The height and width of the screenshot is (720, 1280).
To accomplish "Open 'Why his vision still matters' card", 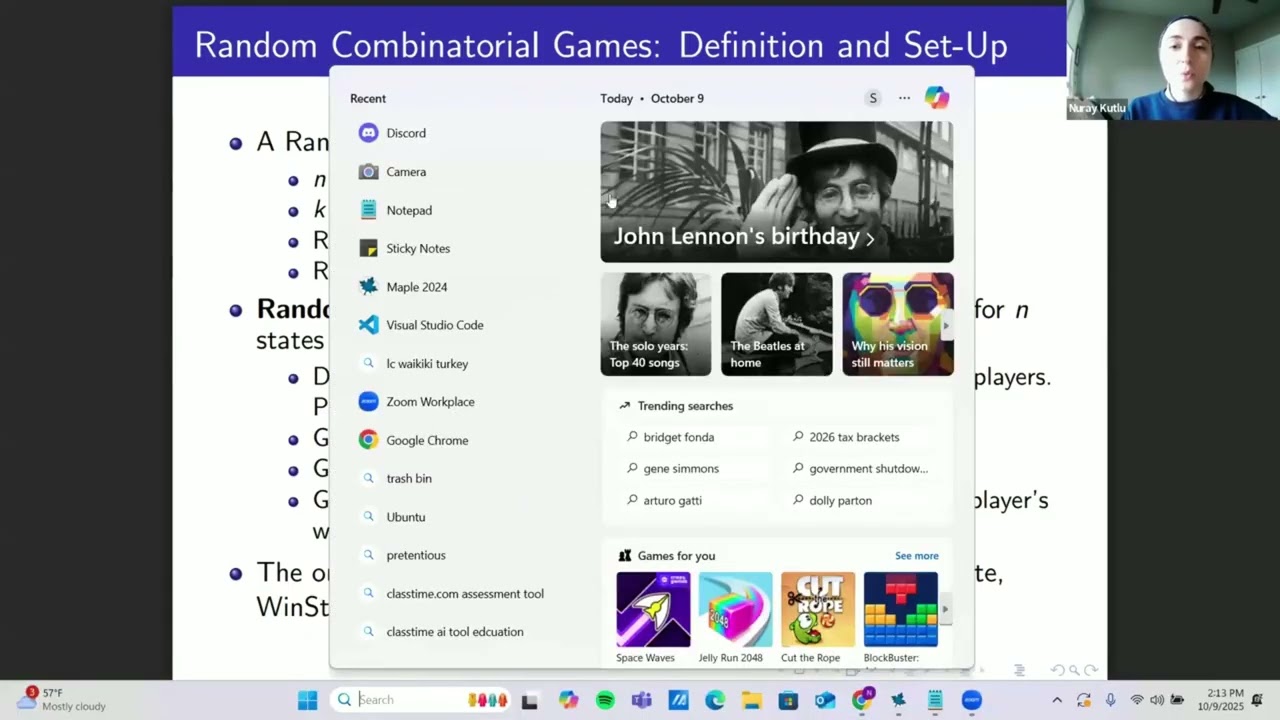I will [x=897, y=324].
